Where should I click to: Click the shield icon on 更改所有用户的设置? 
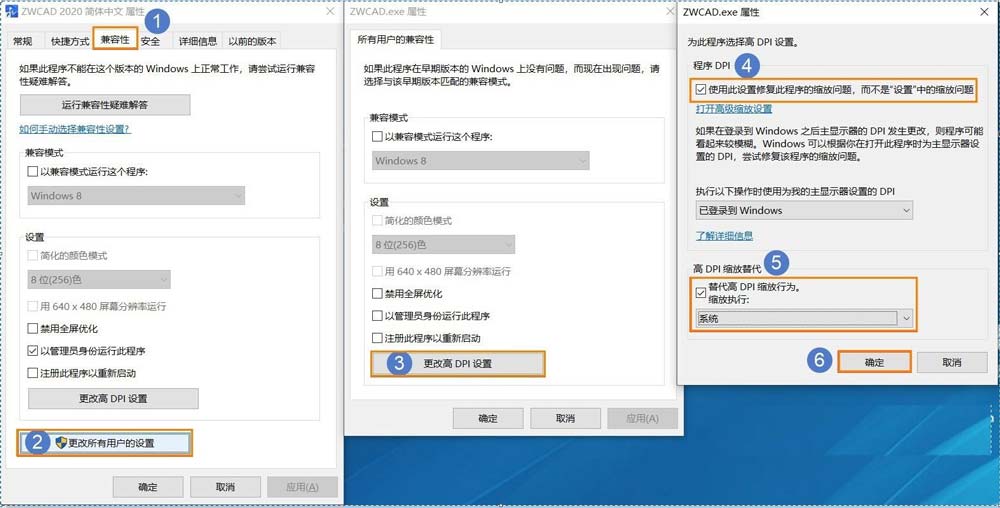[61, 442]
